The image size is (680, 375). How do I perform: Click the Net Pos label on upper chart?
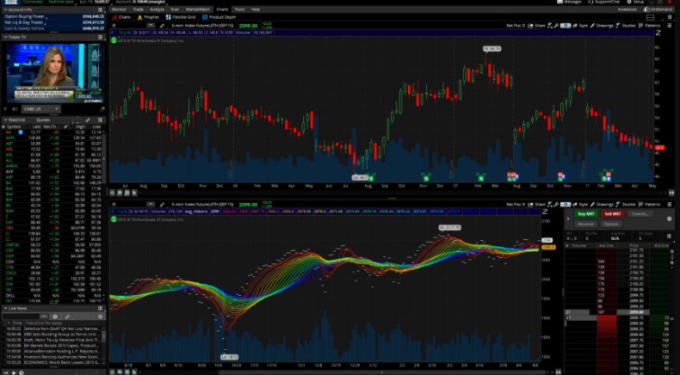point(516,26)
